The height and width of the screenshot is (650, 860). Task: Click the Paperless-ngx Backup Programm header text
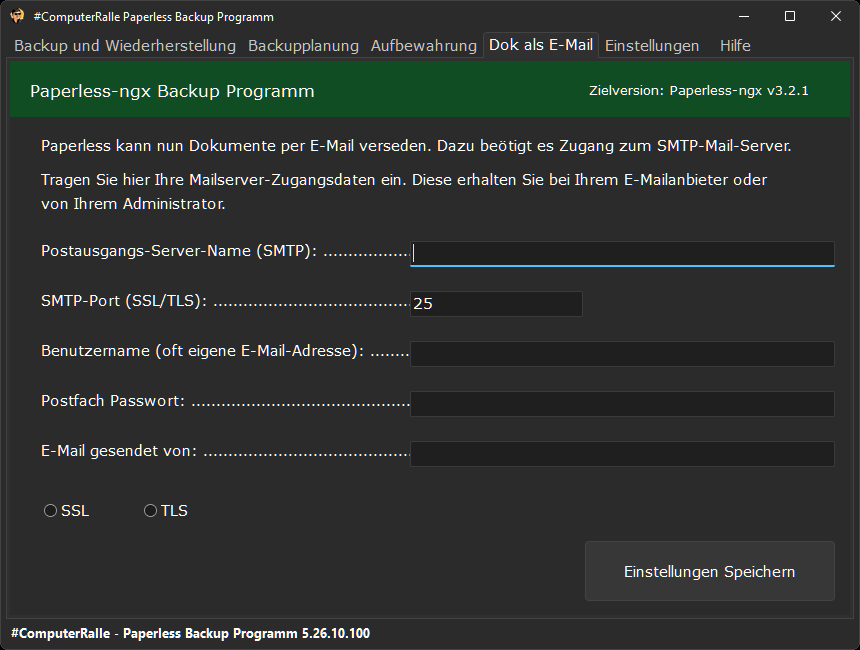pos(172,91)
